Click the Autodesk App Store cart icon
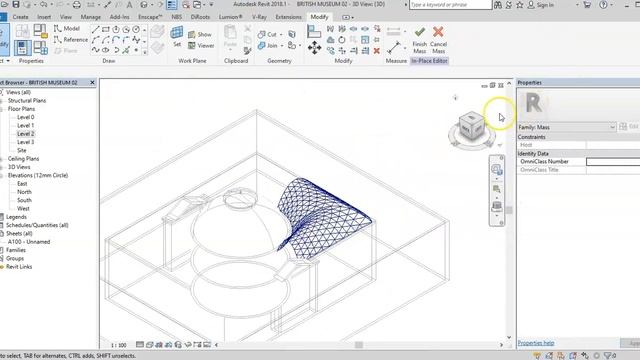 click(x=587, y=5)
